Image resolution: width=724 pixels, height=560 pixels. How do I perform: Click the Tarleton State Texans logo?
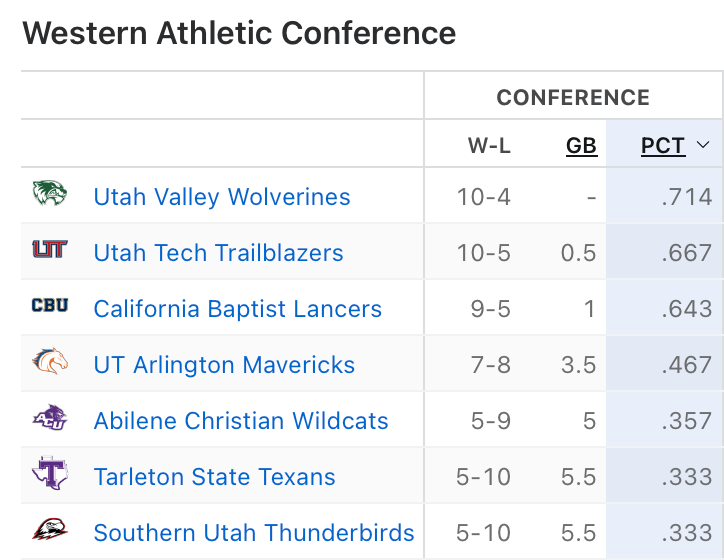(49, 473)
